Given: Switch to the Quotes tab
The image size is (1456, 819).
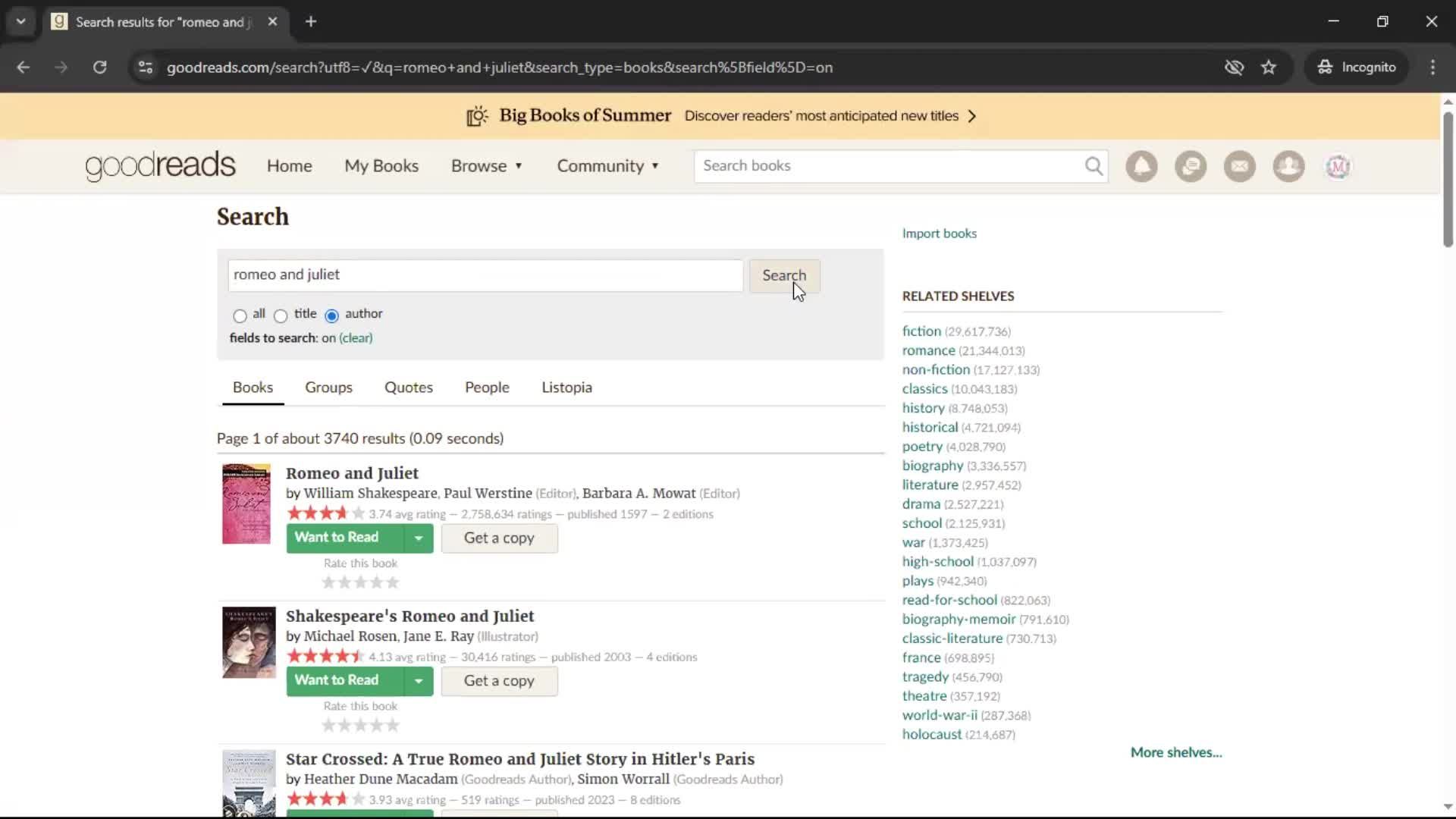Looking at the screenshot, I should (409, 388).
